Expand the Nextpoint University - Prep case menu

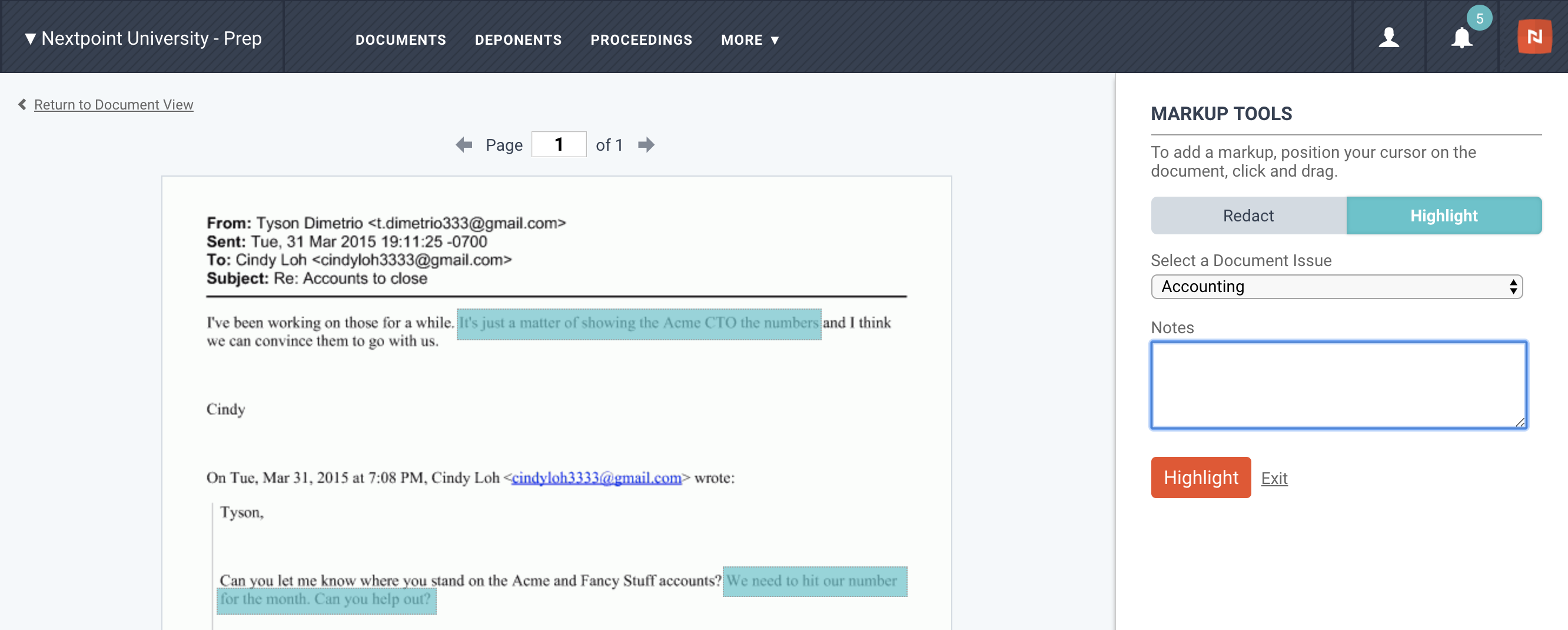coord(143,38)
